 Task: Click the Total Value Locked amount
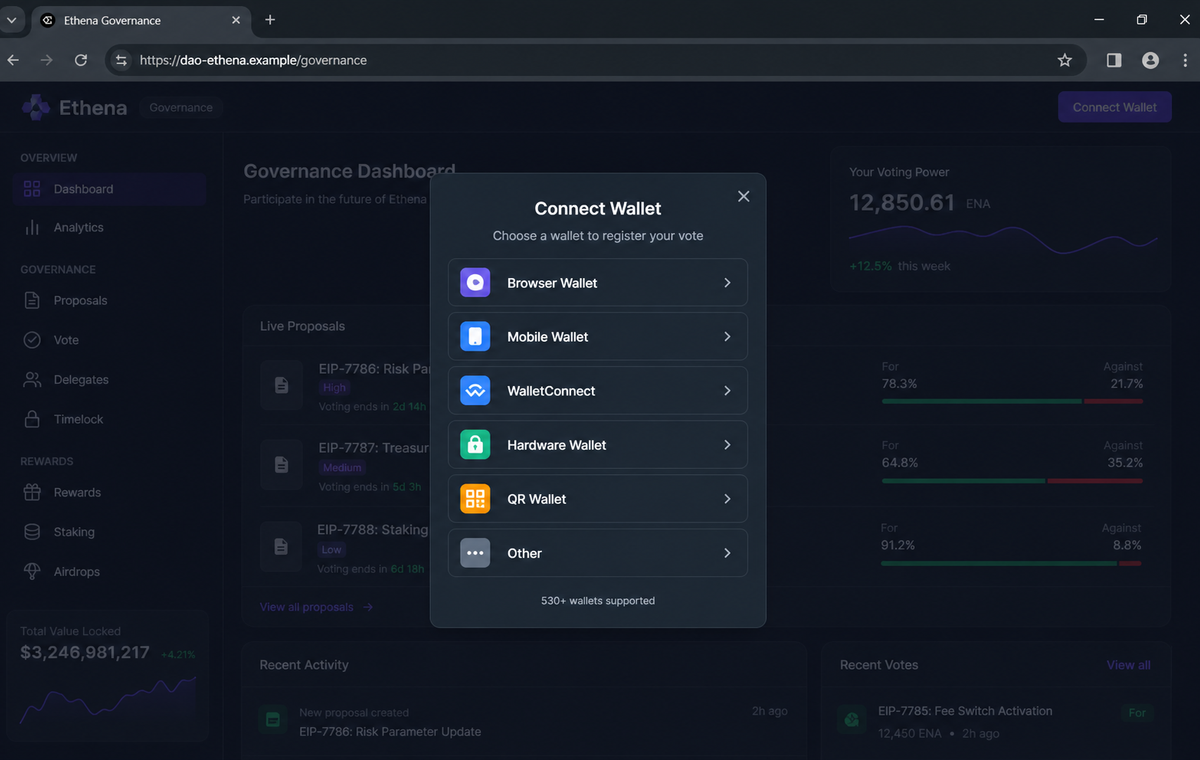coord(85,653)
